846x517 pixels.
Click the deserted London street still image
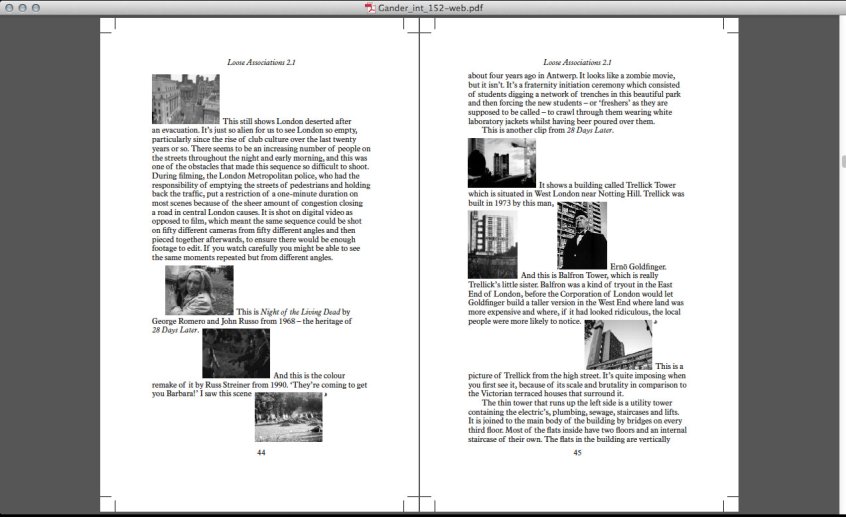click(186, 99)
